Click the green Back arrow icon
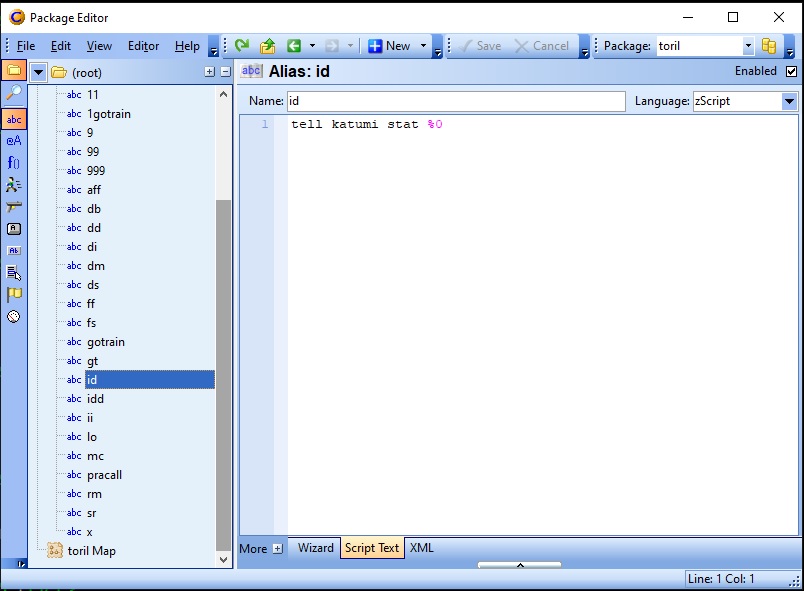The height and width of the screenshot is (591, 804). (294, 46)
